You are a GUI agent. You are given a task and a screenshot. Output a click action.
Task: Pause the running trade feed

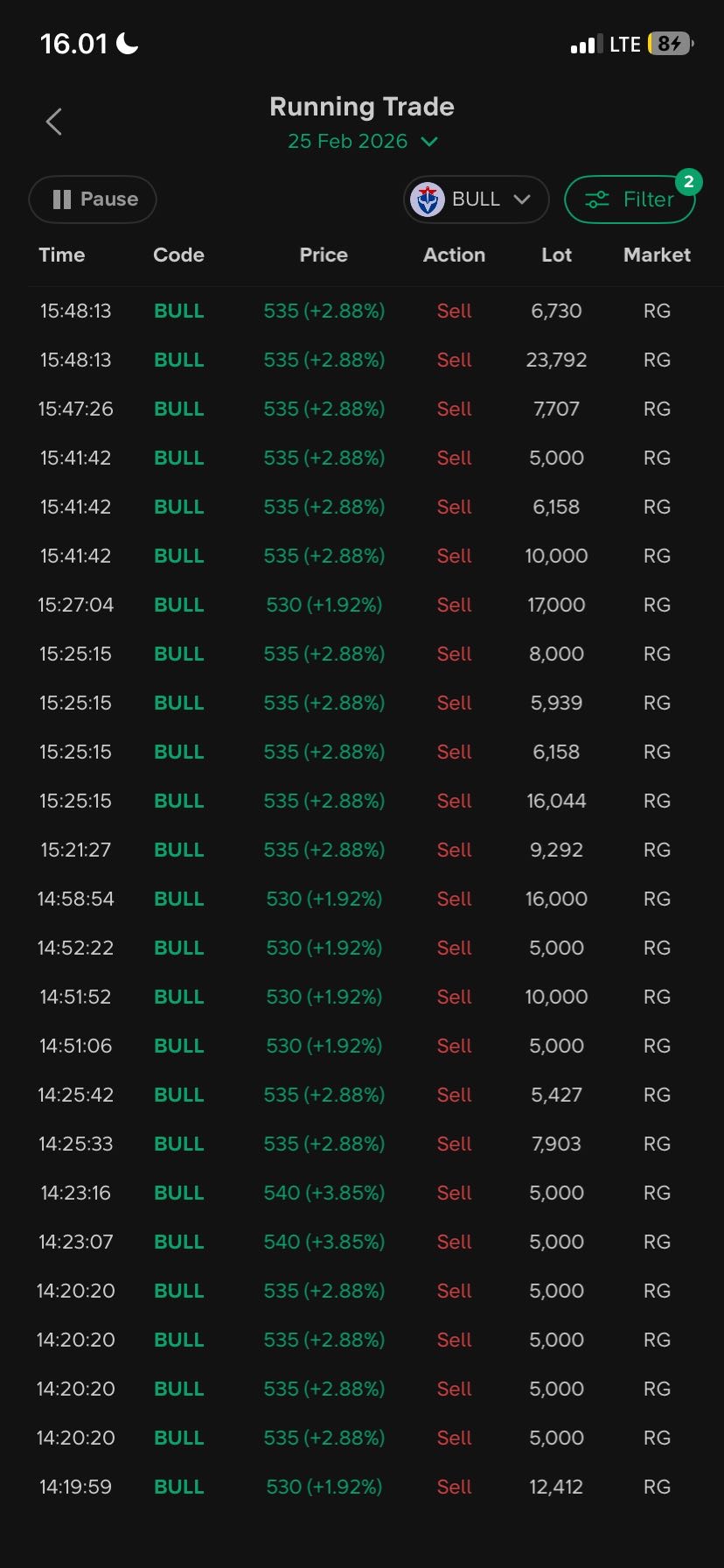[x=93, y=199]
